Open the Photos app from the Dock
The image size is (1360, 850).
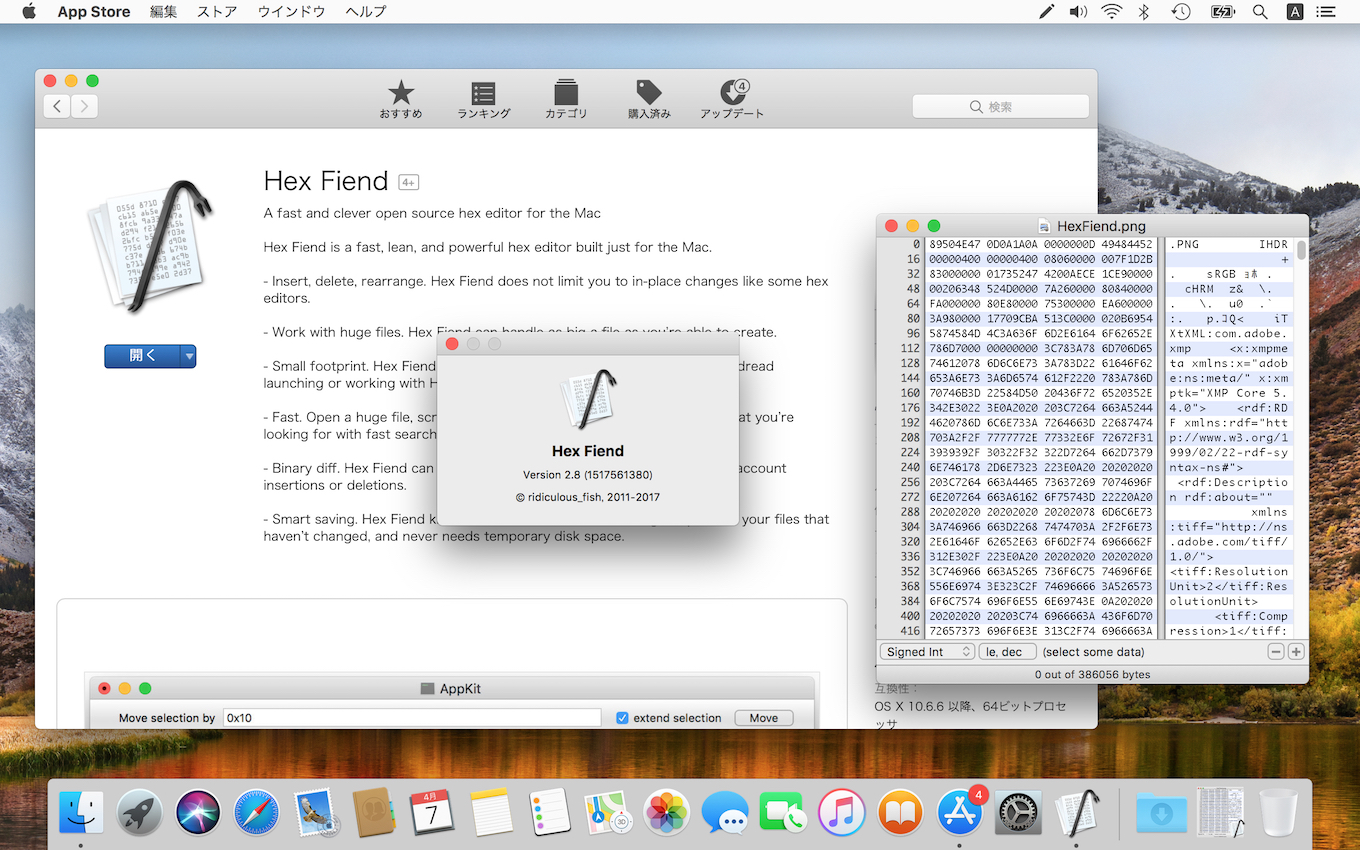point(666,811)
